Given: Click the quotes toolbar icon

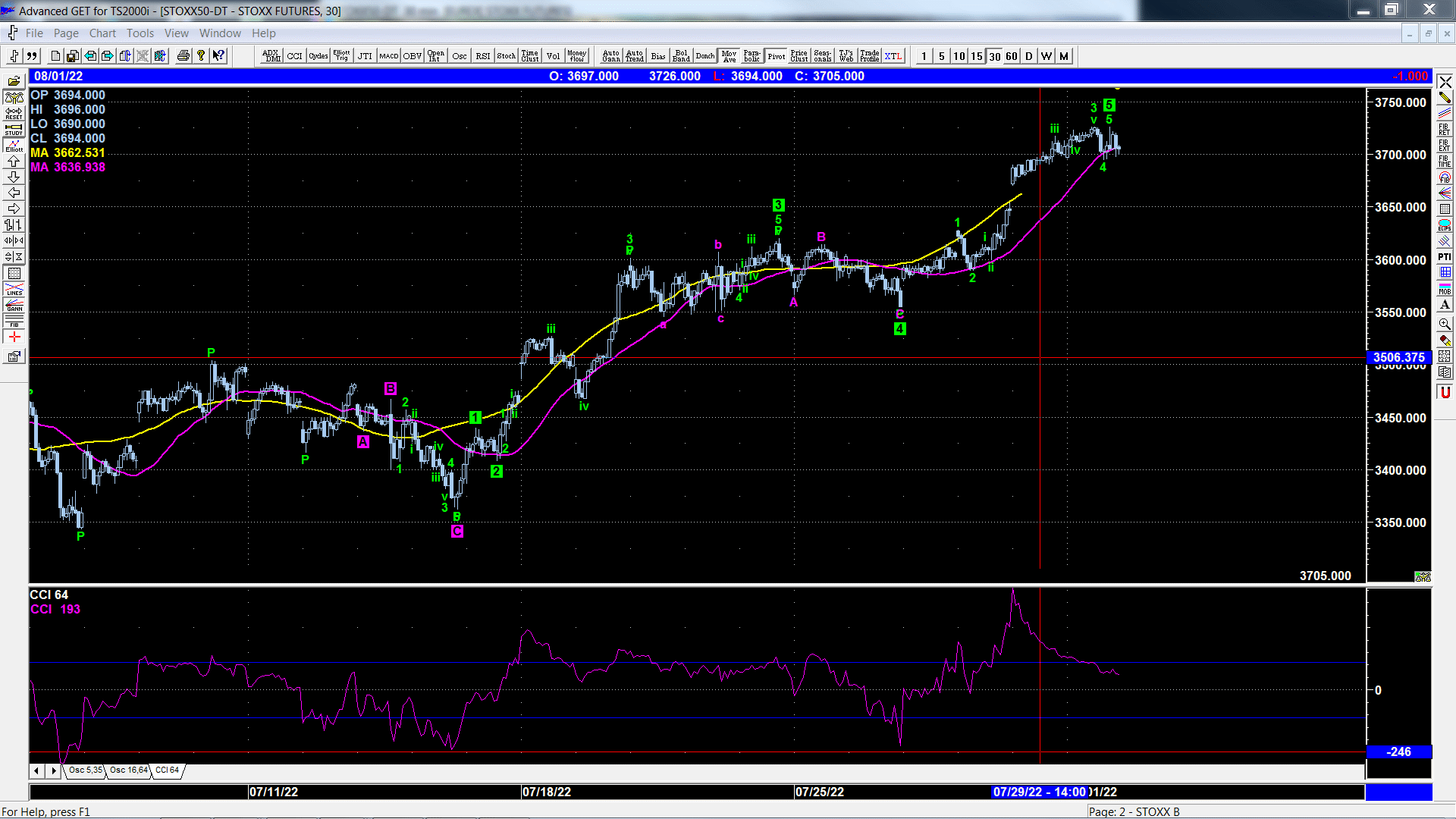Looking at the screenshot, I should (32, 56).
